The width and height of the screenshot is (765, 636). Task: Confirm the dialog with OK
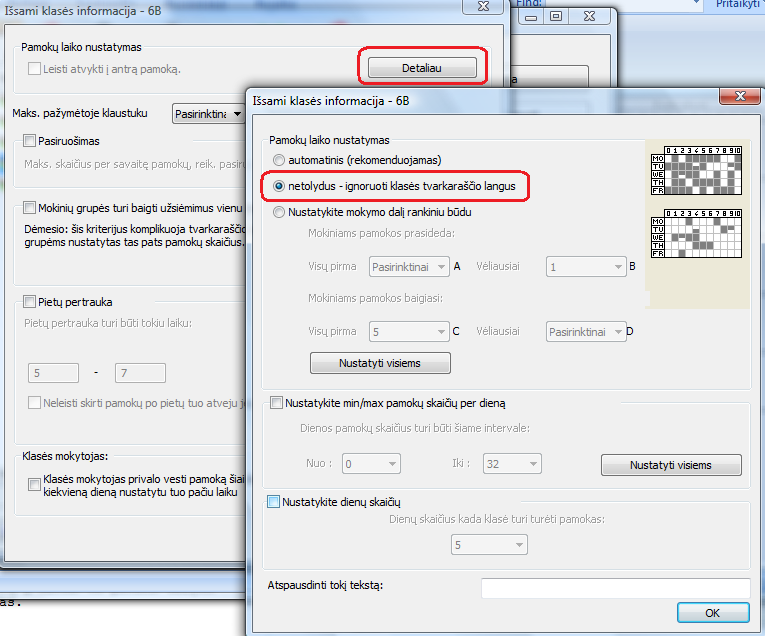click(x=713, y=613)
